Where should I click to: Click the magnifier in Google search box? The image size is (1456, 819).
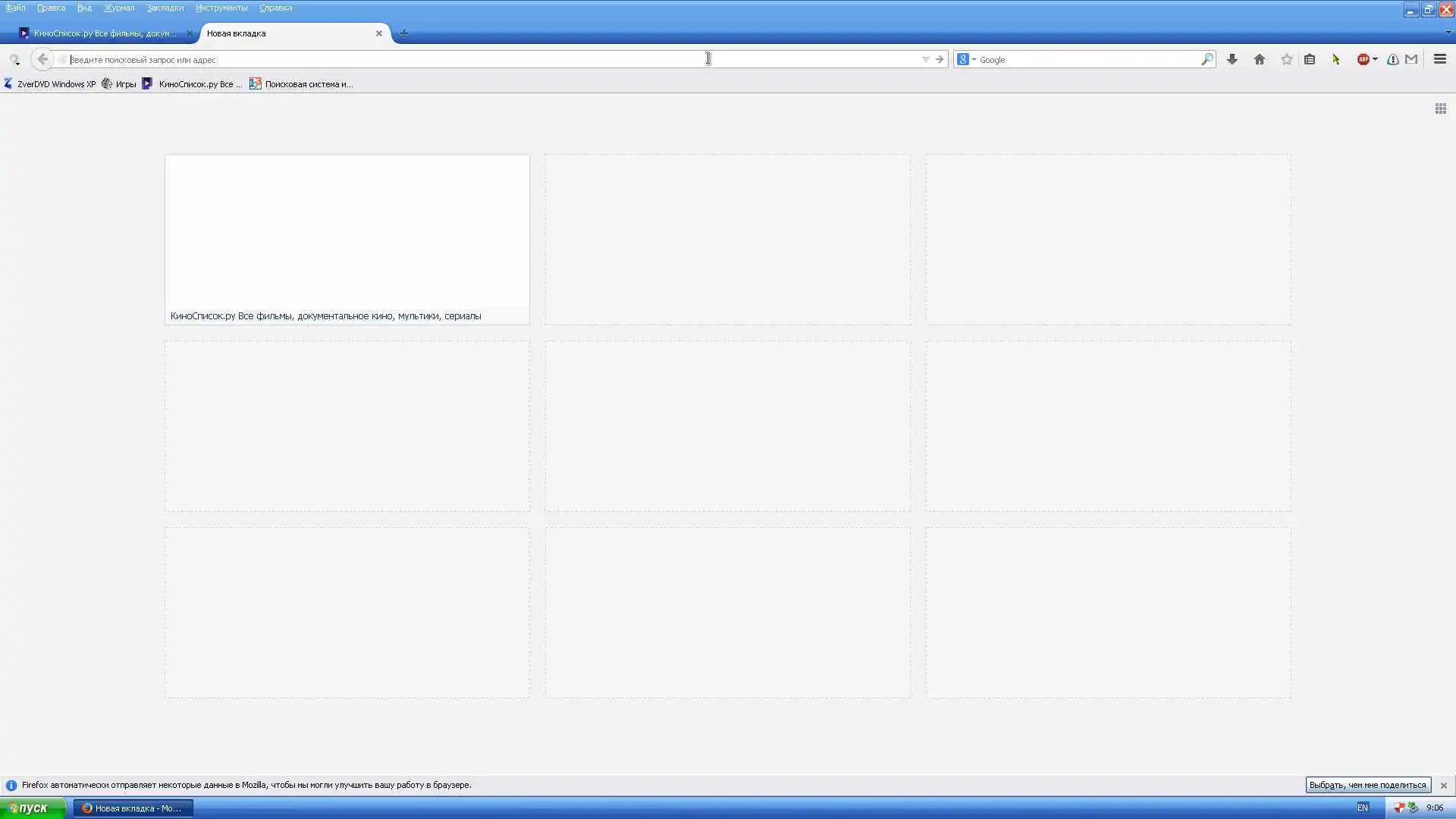1207,59
